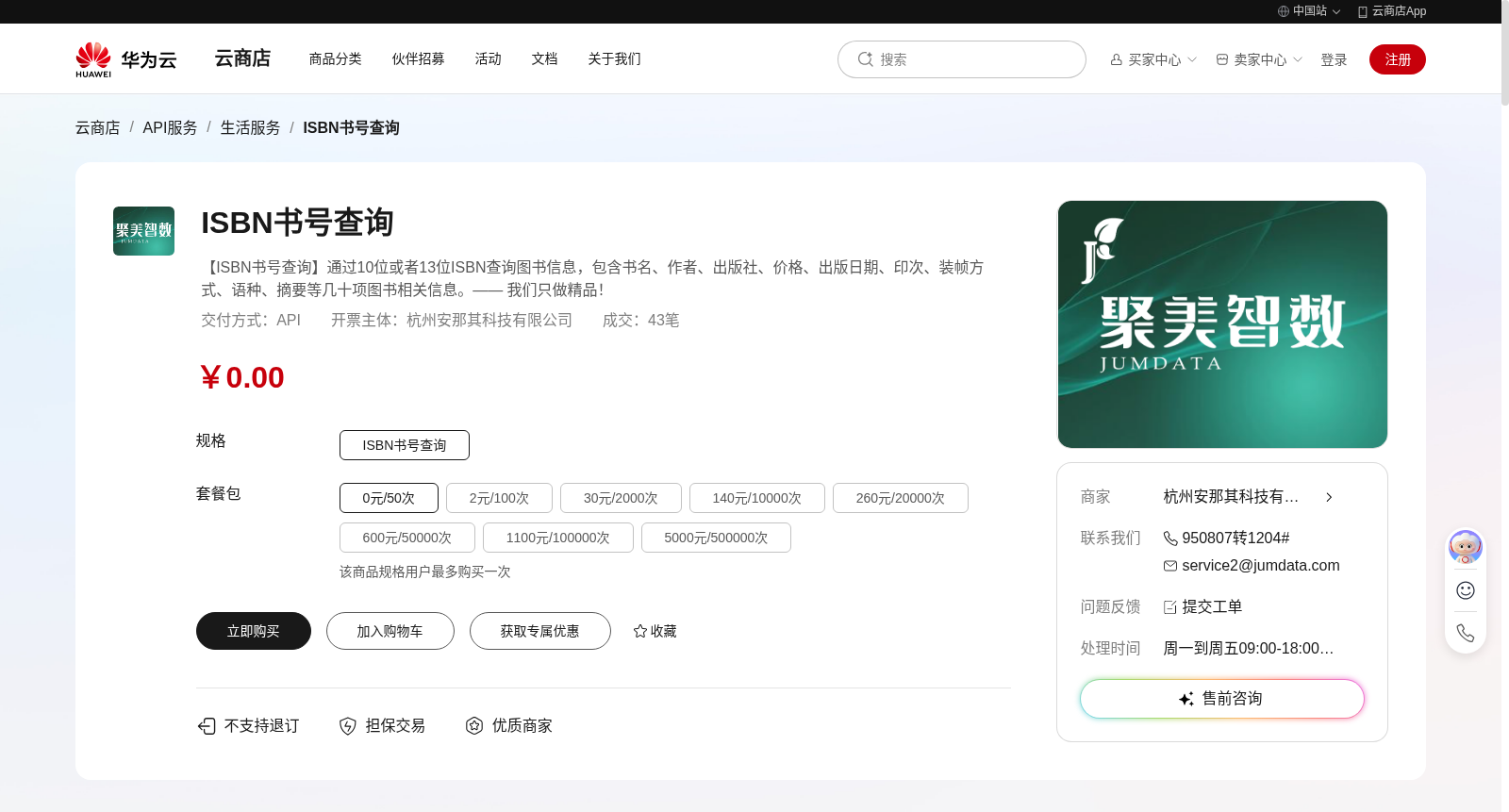
Task: Open the 关于我们 menu item
Action: [615, 58]
